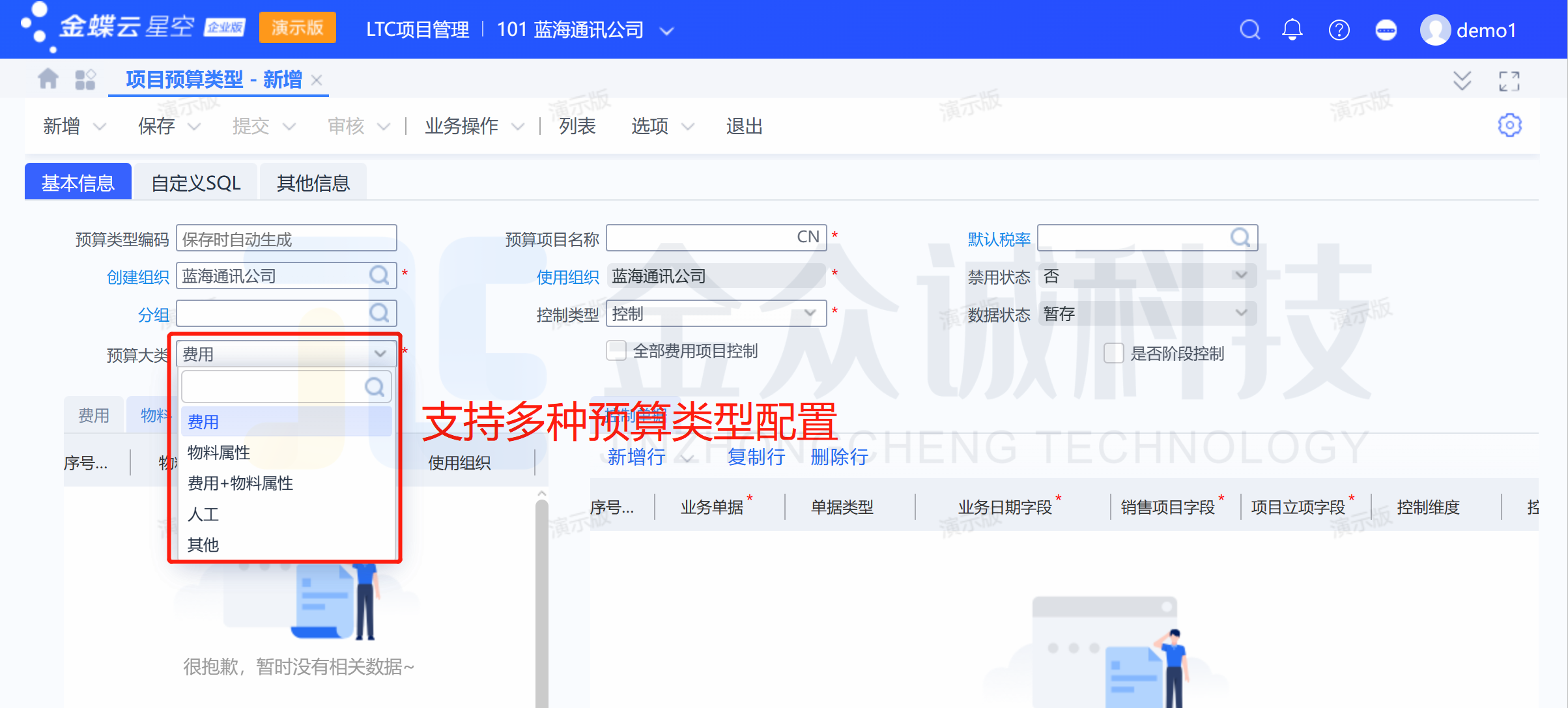Open the organization switcher chevron
Viewport: 1568px width, 708px height.
click(666, 31)
